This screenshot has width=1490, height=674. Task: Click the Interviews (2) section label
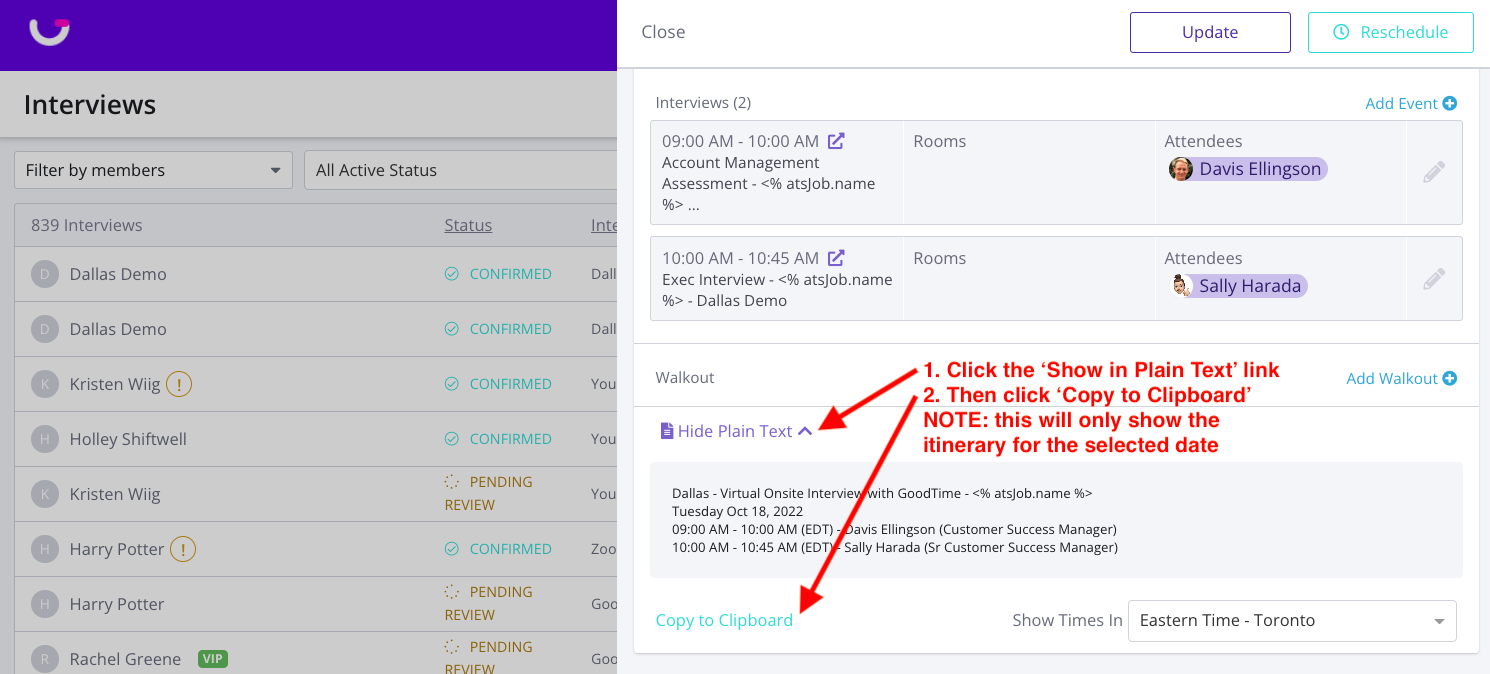[x=703, y=103]
